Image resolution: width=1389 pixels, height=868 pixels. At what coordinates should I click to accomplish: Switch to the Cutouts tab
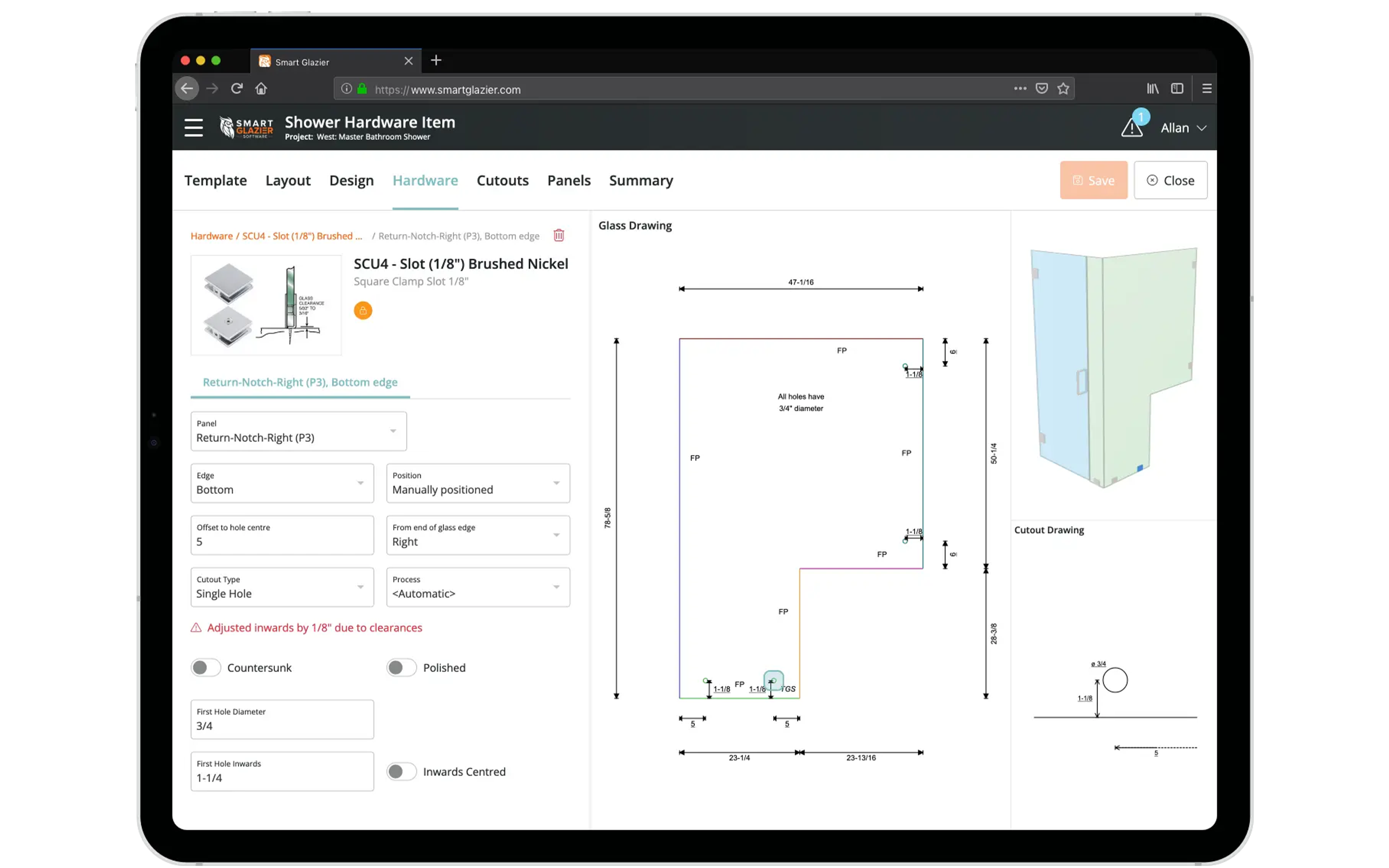coord(502,180)
